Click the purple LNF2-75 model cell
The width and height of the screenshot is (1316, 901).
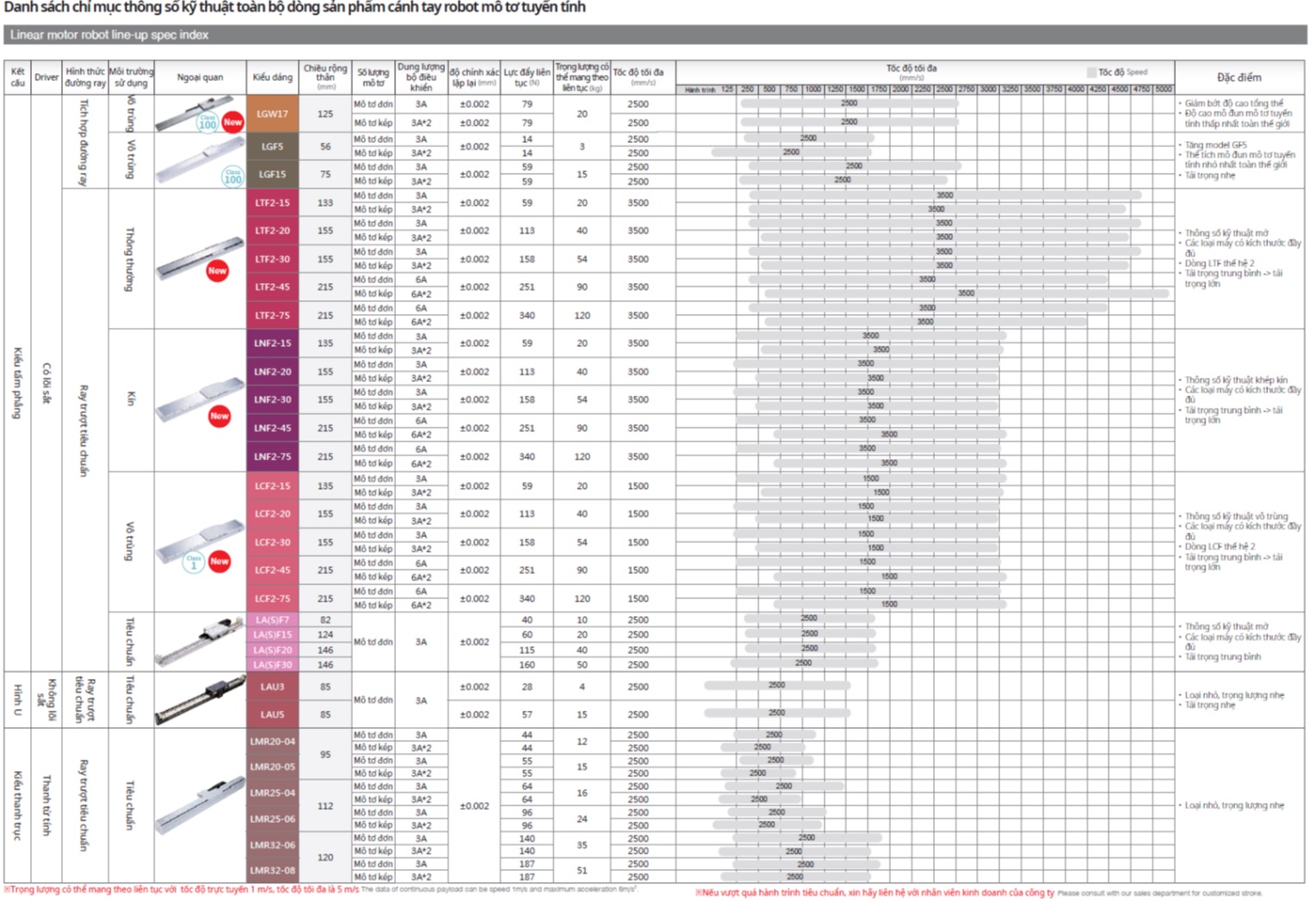click(x=272, y=457)
